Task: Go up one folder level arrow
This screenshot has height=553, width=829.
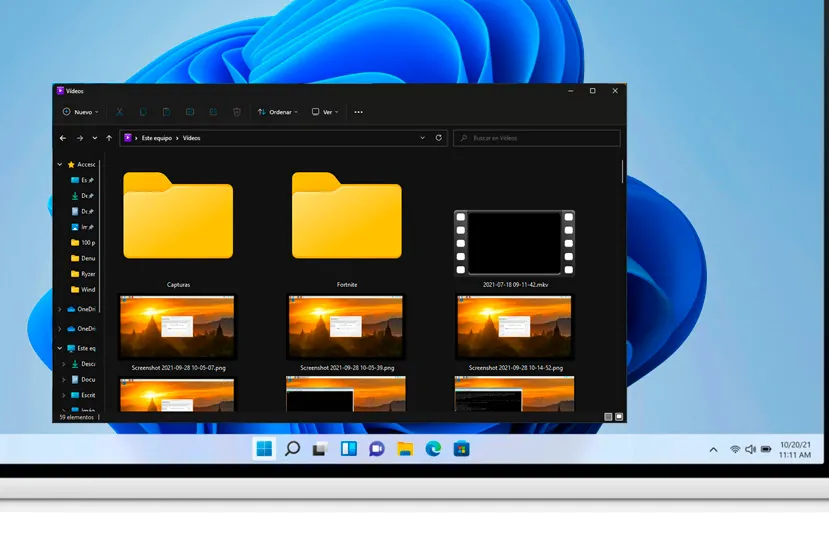Action: tap(109, 138)
